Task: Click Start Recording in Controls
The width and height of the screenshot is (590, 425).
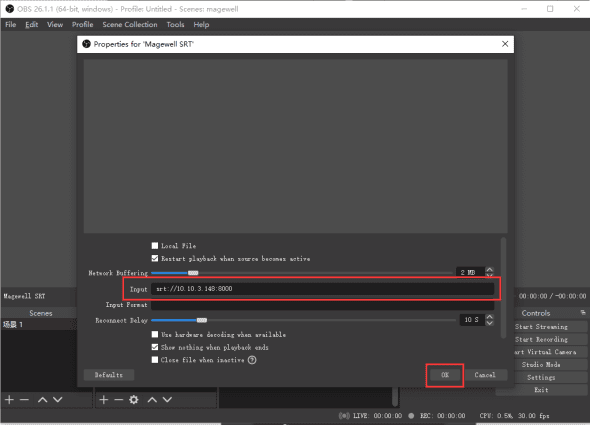Action: (541, 340)
